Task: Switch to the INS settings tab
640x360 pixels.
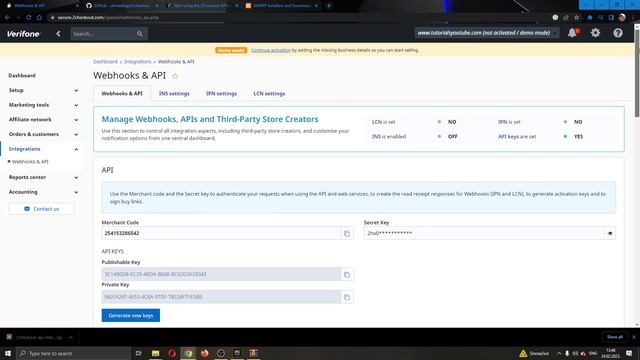Action: (174, 93)
